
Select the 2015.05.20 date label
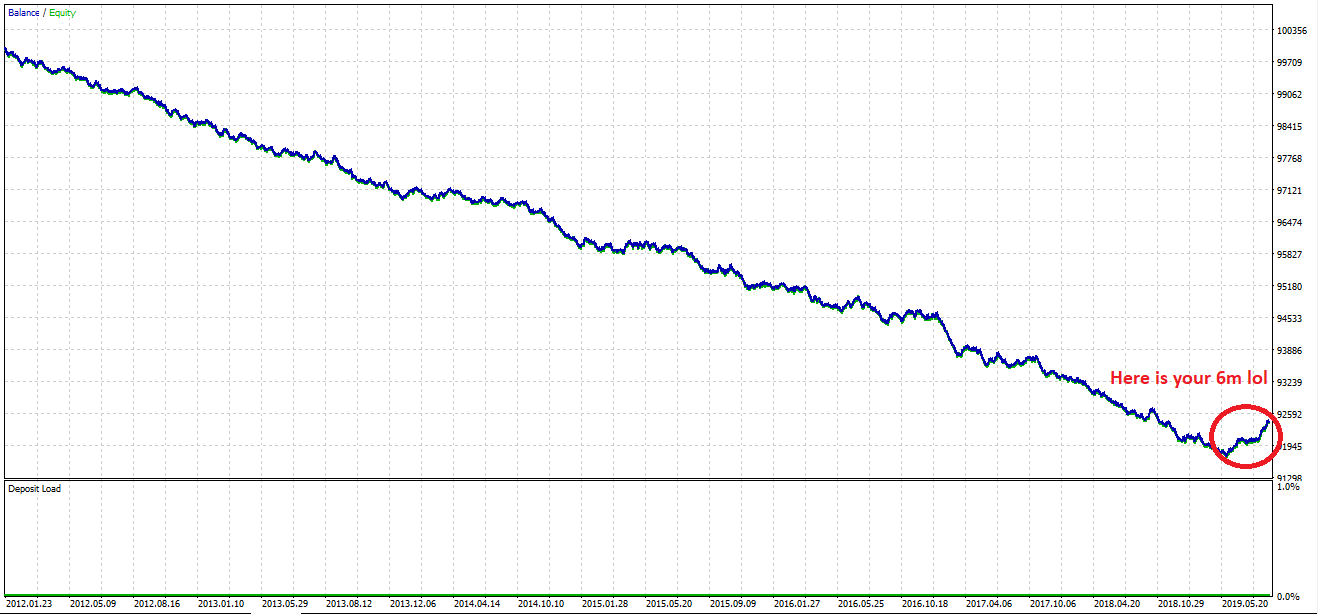tap(671, 605)
